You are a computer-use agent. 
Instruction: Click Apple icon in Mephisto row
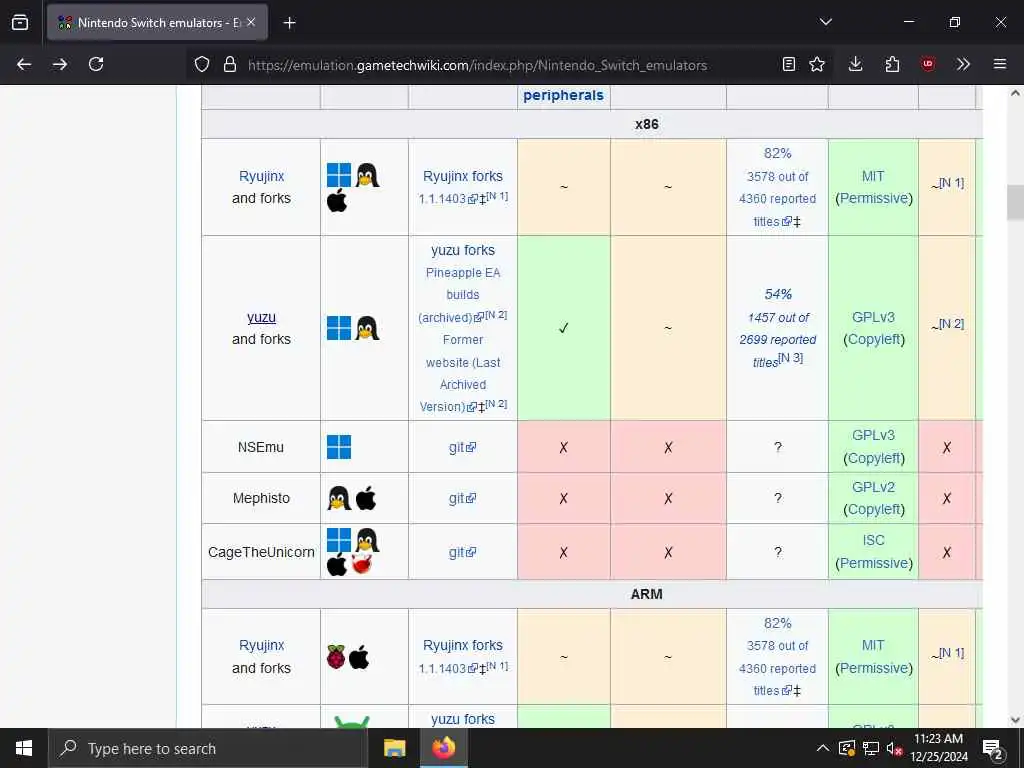(366, 498)
